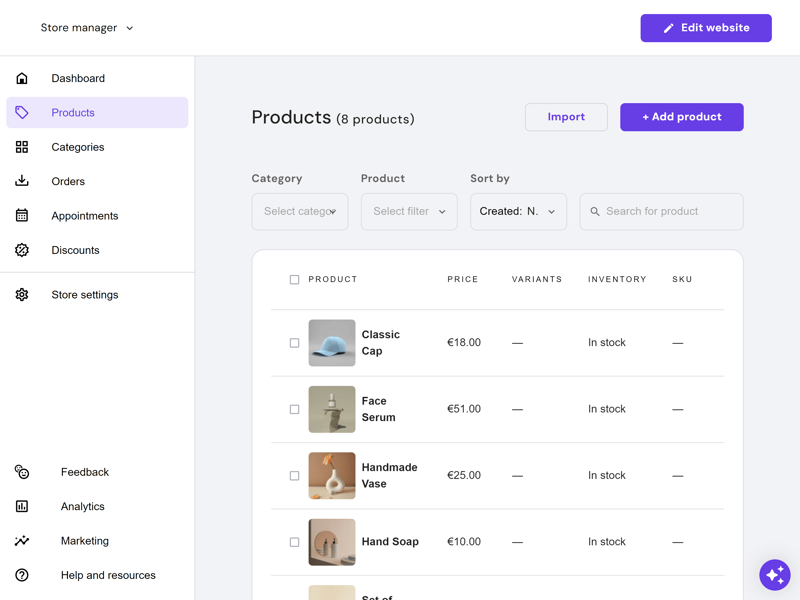Open the Classic Cap product name

point(381,342)
